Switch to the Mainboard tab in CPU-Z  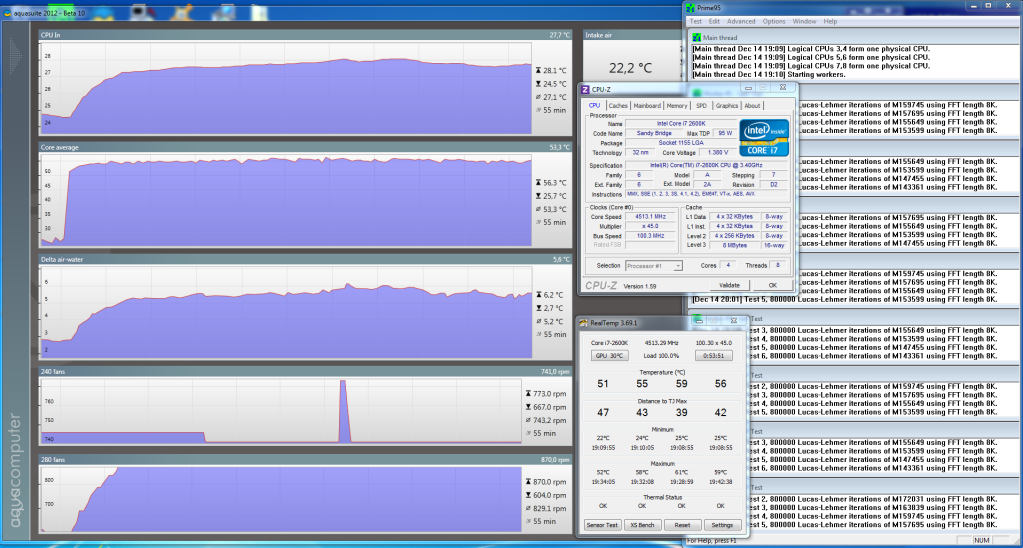click(x=647, y=106)
